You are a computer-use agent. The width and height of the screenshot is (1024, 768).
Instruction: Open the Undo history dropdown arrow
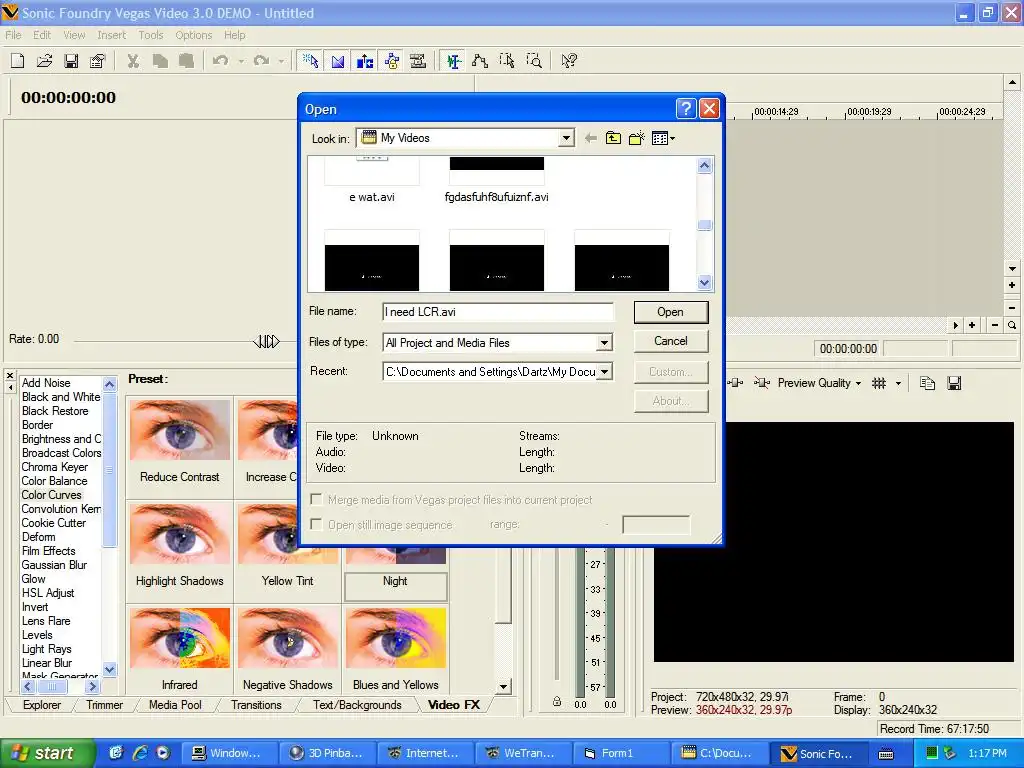tap(241, 61)
